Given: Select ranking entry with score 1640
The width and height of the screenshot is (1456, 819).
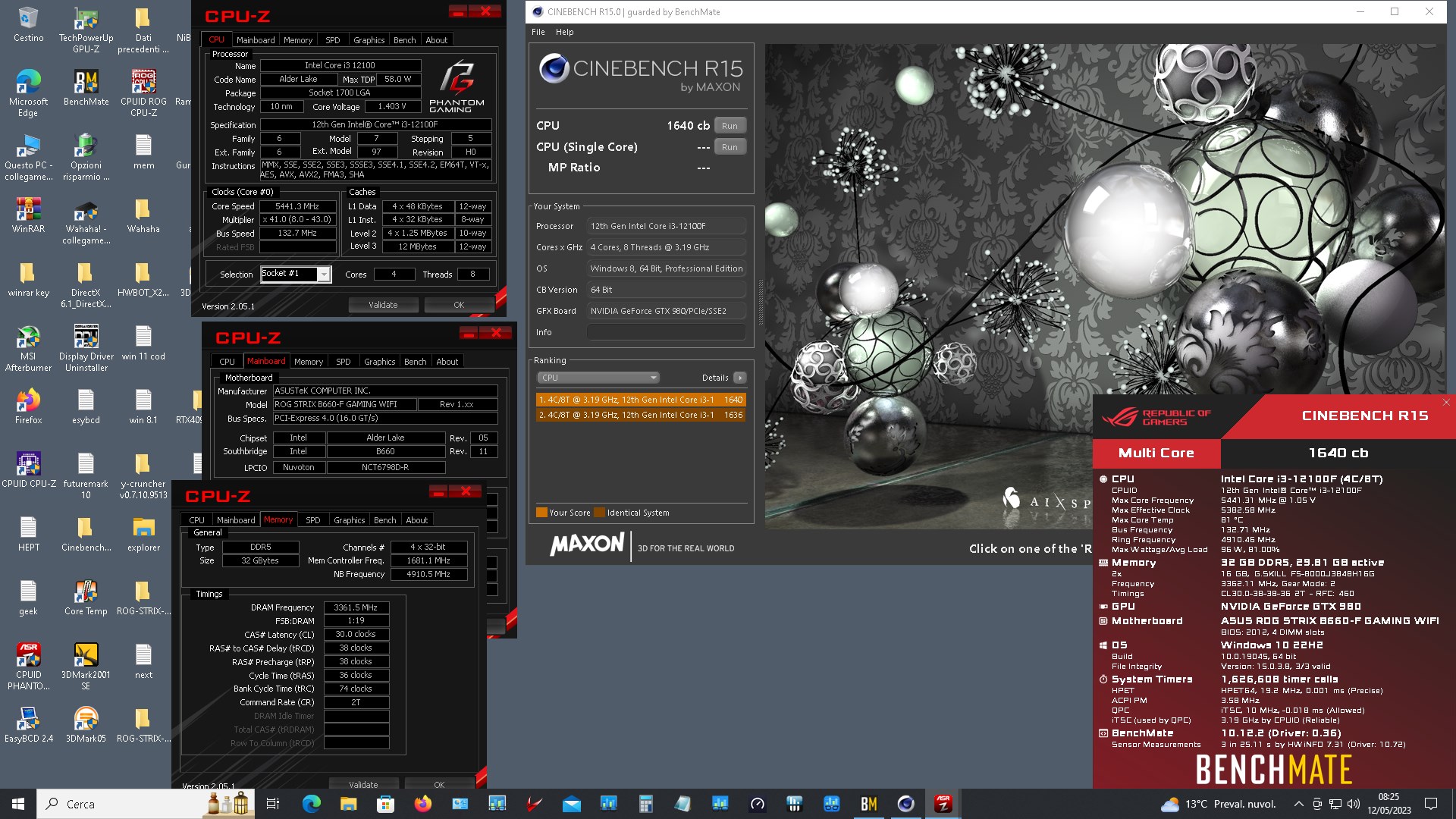Looking at the screenshot, I should (641, 400).
